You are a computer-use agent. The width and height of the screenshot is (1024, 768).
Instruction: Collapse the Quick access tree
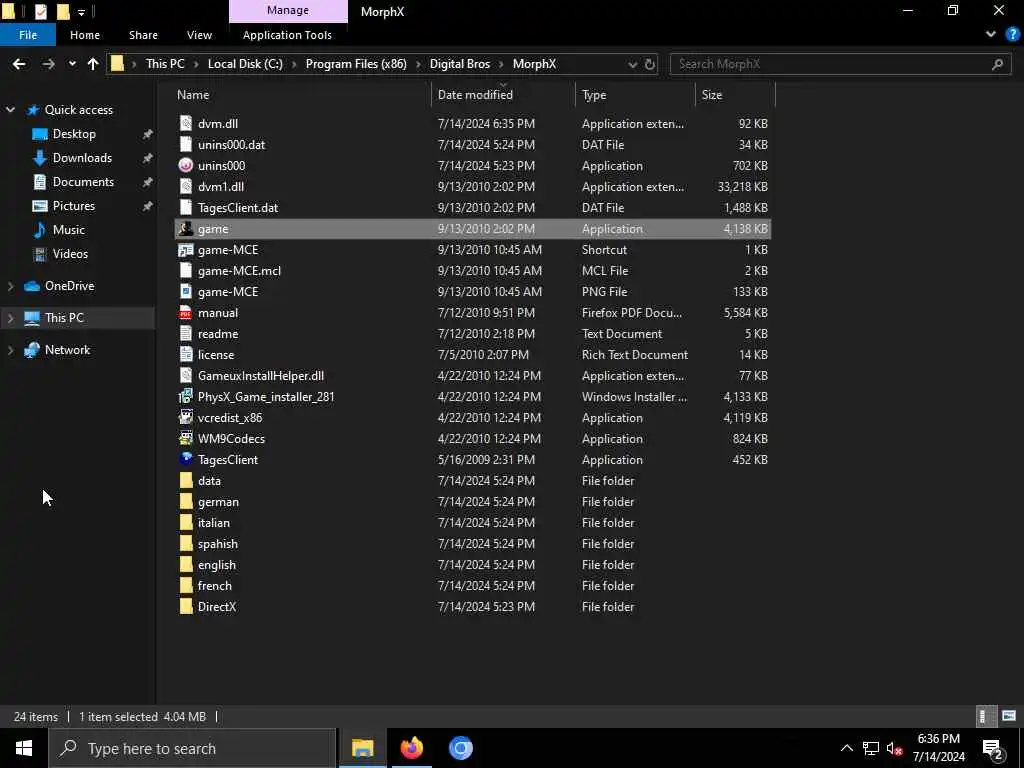(x=10, y=110)
